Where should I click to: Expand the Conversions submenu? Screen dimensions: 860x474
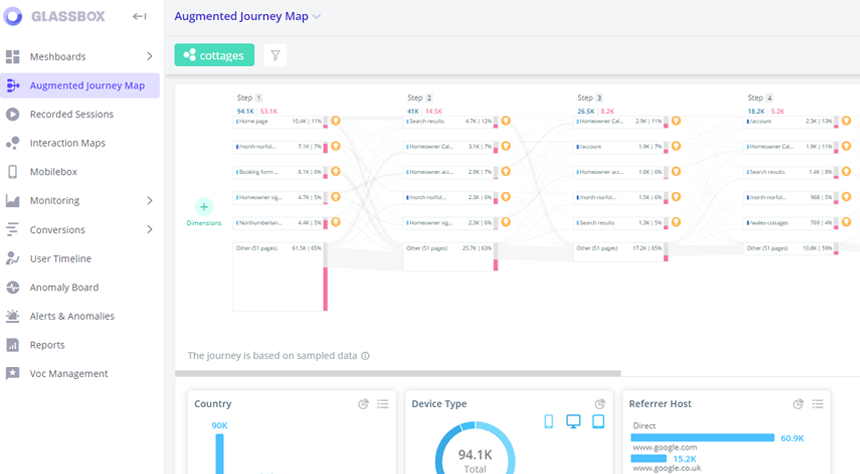pyautogui.click(x=150, y=230)
